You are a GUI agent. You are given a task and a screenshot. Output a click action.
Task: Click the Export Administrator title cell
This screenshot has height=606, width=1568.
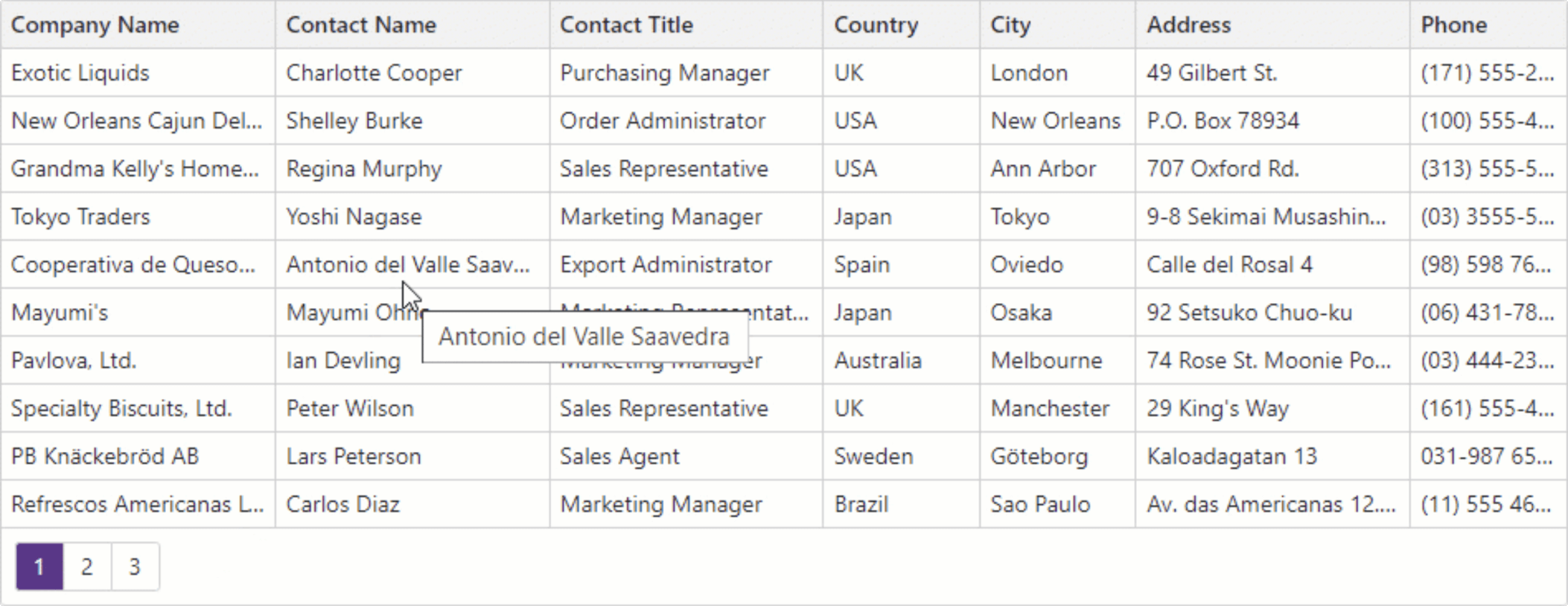point(666,264)
